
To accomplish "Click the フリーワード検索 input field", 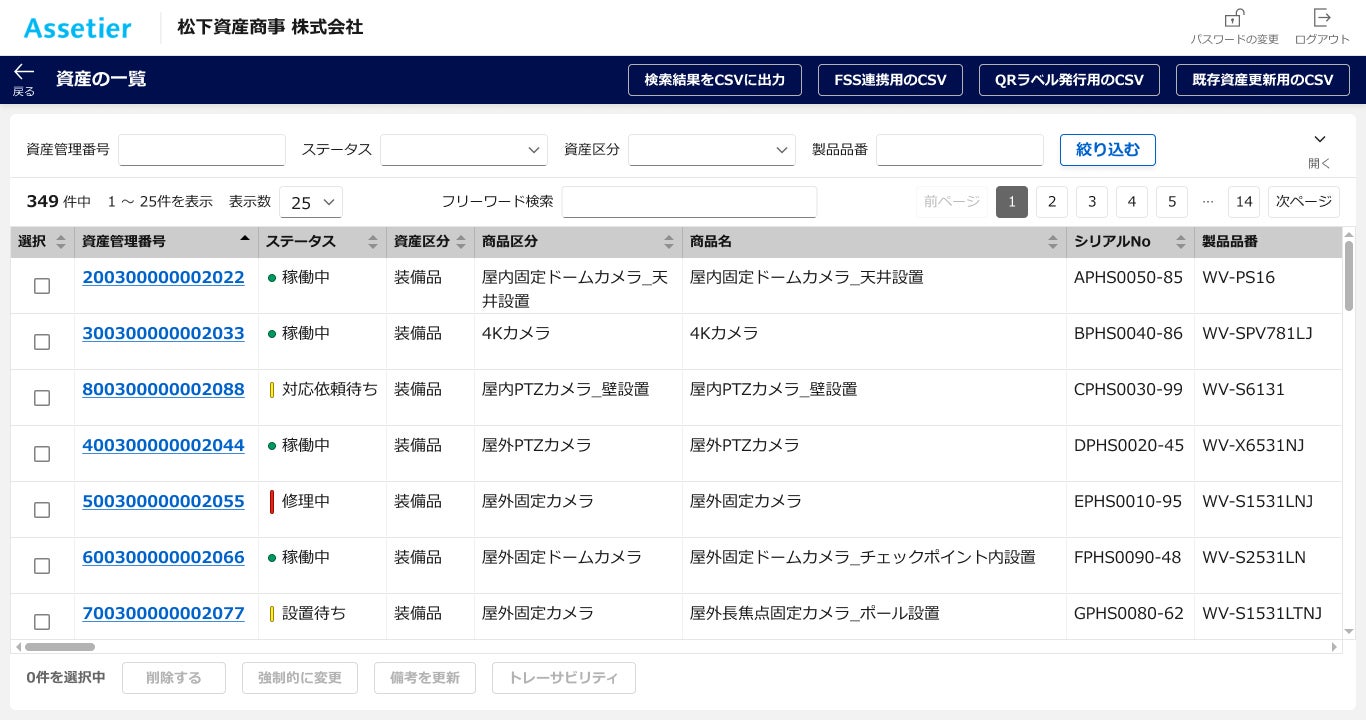I will coord(689,202).
